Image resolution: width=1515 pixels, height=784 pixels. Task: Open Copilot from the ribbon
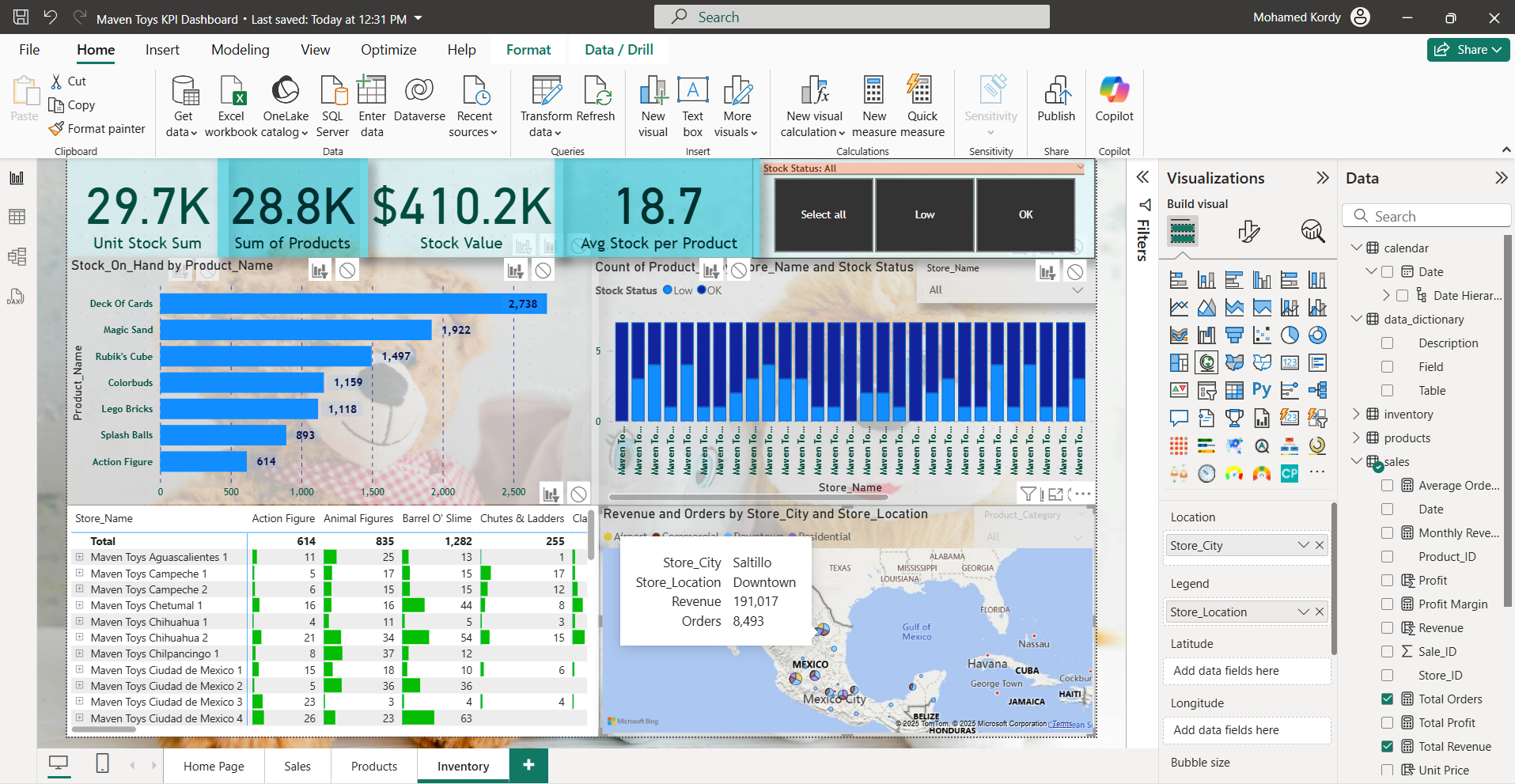1114,100
